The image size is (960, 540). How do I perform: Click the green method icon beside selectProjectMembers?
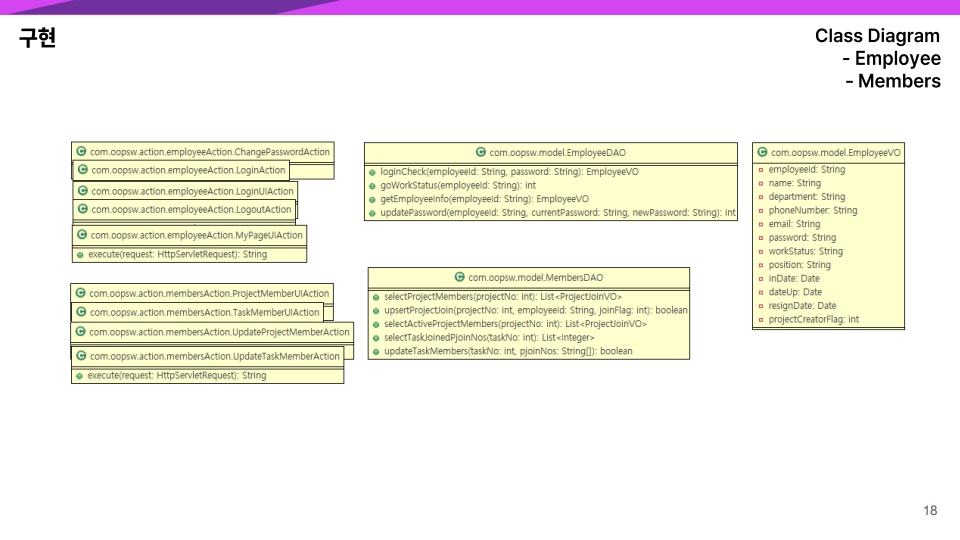pyautogui.click(x=376, y=298)
